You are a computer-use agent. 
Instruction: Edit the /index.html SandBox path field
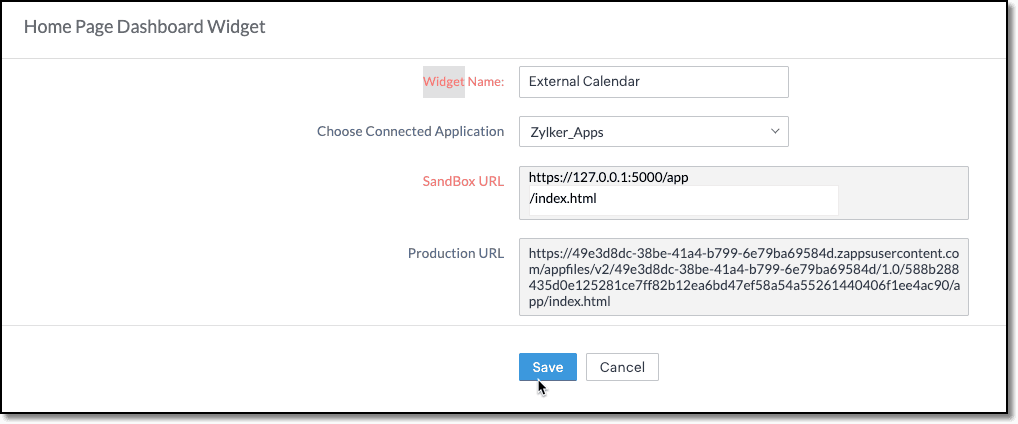click(680, 199)
